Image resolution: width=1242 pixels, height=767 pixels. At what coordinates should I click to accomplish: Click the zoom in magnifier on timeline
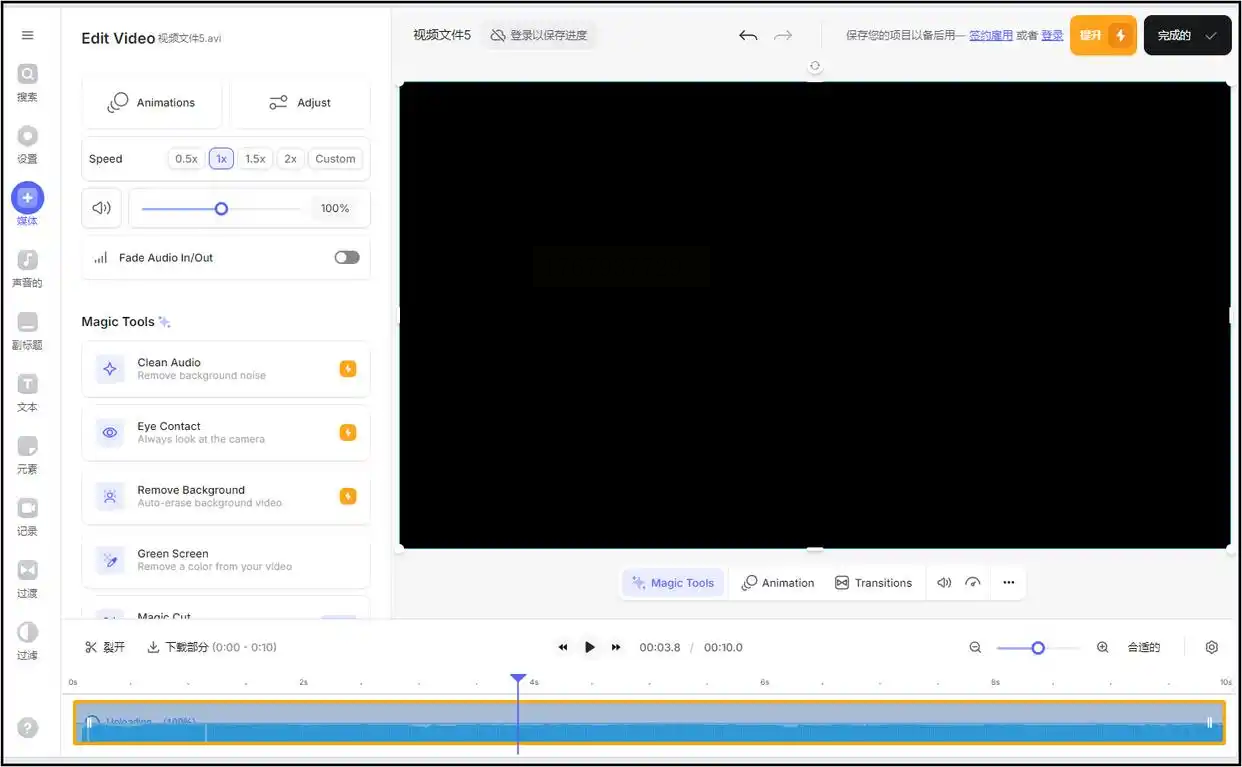point(1103,648)
